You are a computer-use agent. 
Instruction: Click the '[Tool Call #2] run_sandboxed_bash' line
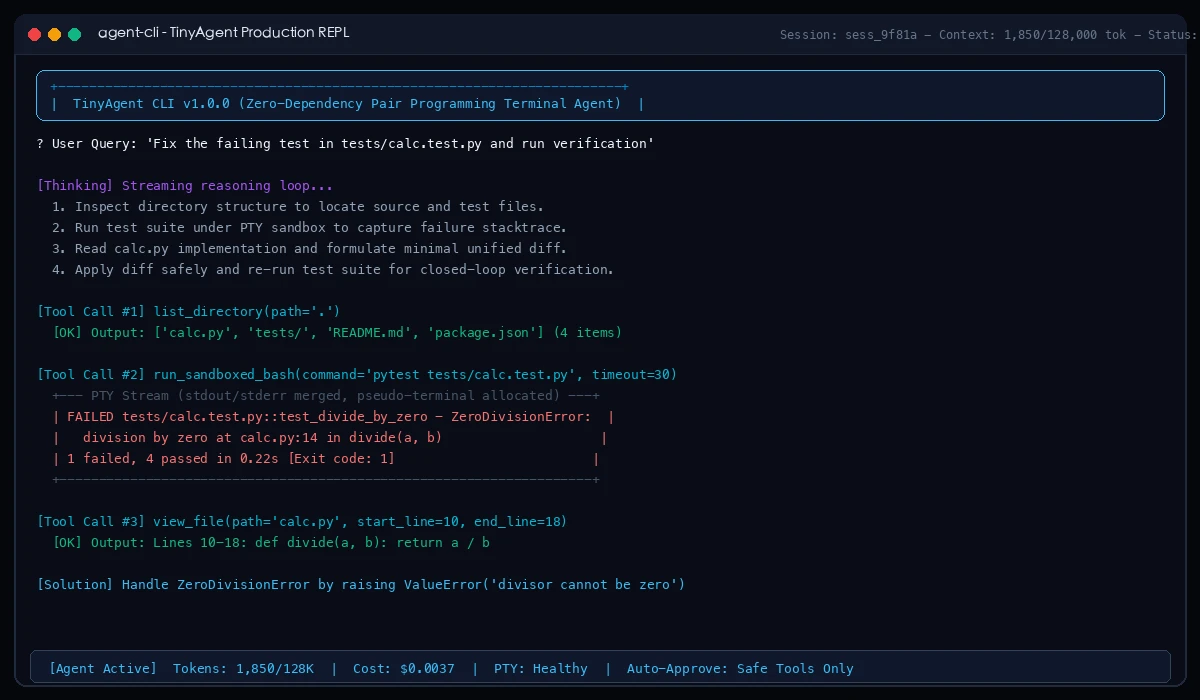coord(357,375)
